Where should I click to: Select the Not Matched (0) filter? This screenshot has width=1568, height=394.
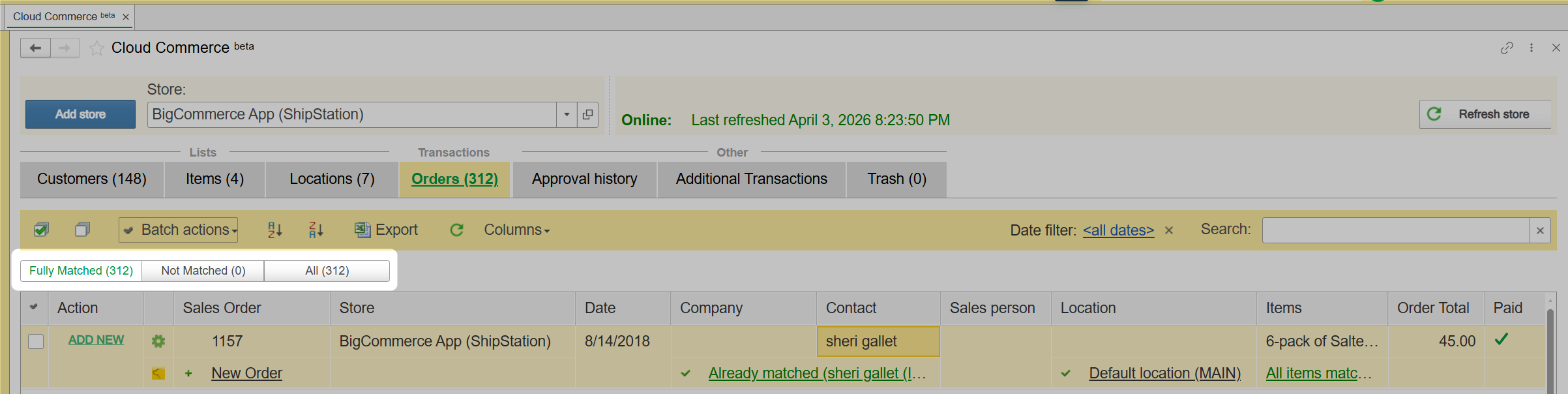click(x=203, y=271)
